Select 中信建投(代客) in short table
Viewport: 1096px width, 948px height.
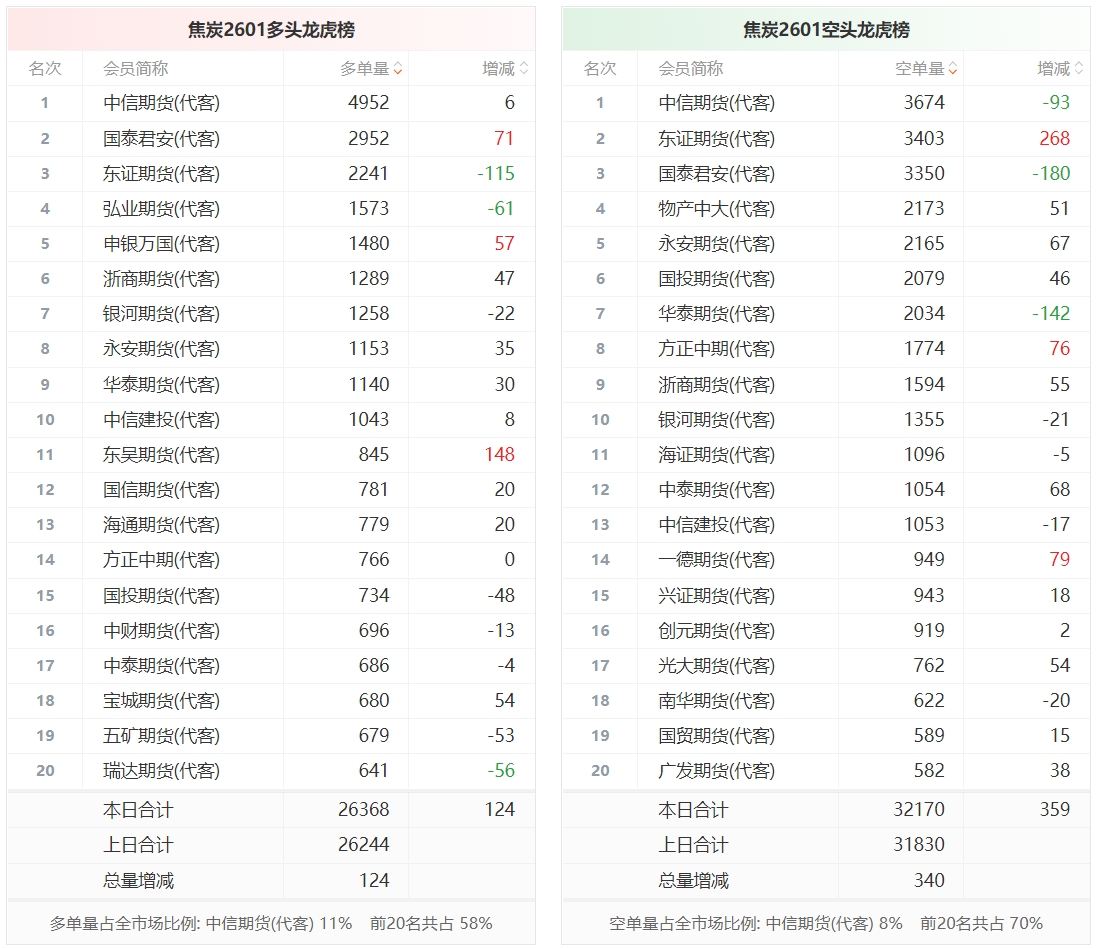click(x=716, y=524)
